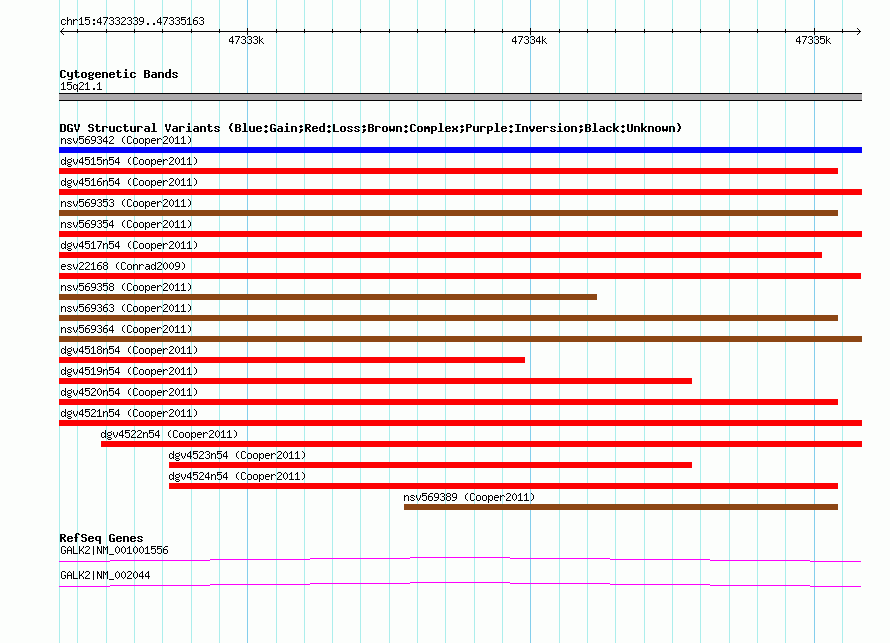The height and width of the screenshot is (643, 890).
Task: Click the nsv569364 (Cooper2011) label
Action: click(x=126, y=329)
